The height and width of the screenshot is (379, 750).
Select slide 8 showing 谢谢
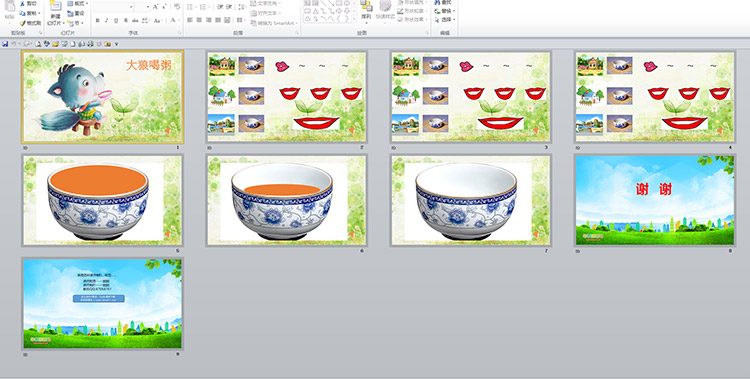655,201
